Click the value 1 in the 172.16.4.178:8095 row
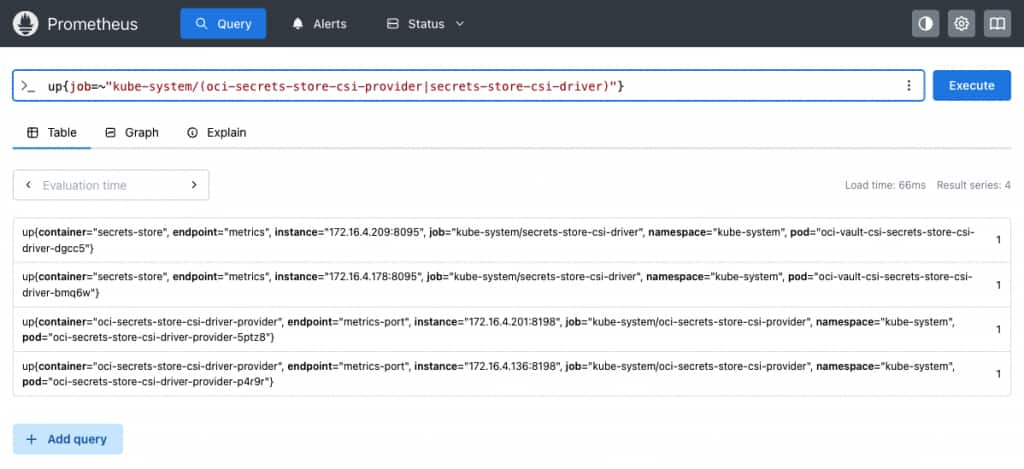Screen dimensions: 1024x469 point(999,285)
